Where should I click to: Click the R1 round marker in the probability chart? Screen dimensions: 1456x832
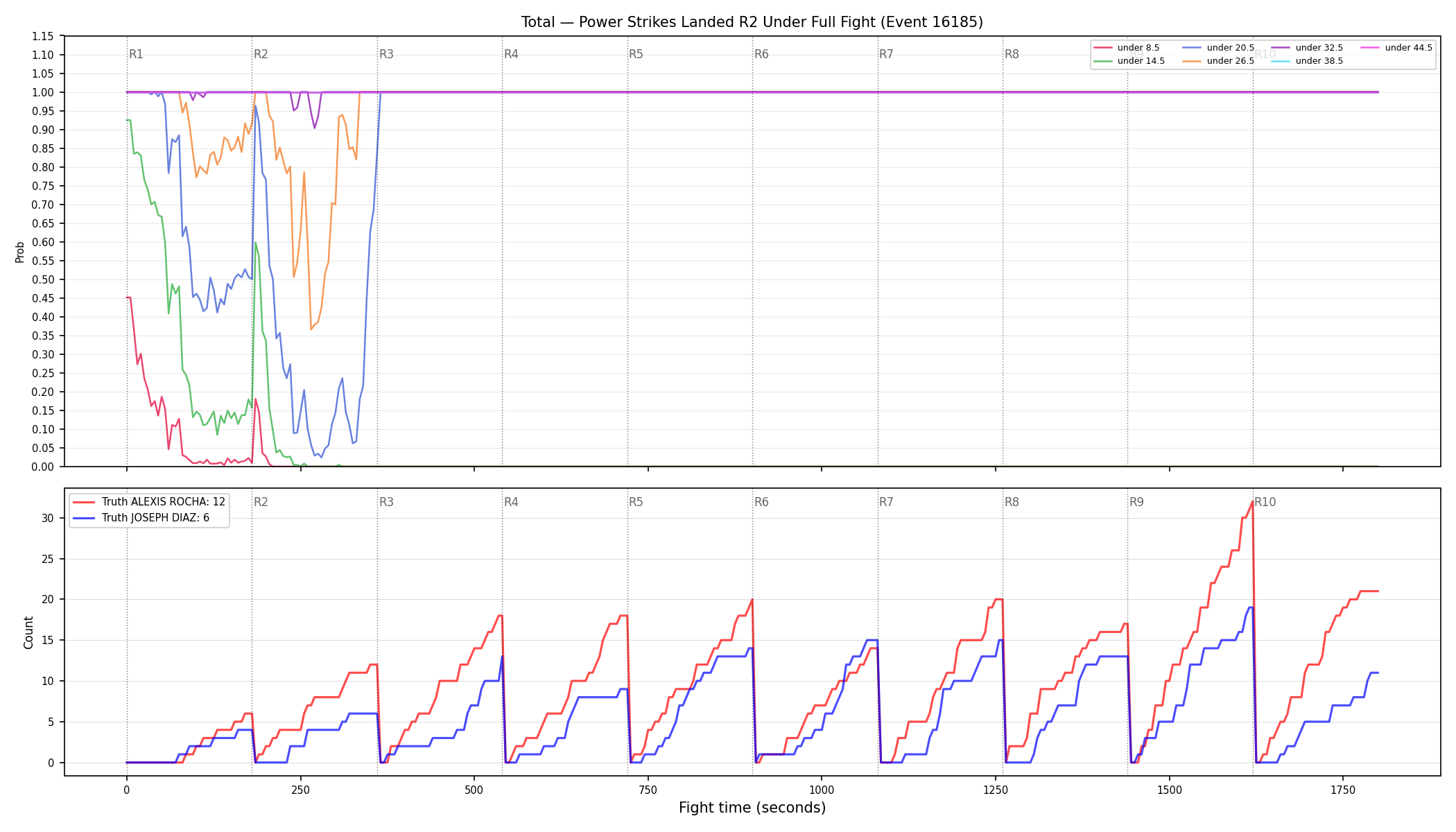coord(136,54)
